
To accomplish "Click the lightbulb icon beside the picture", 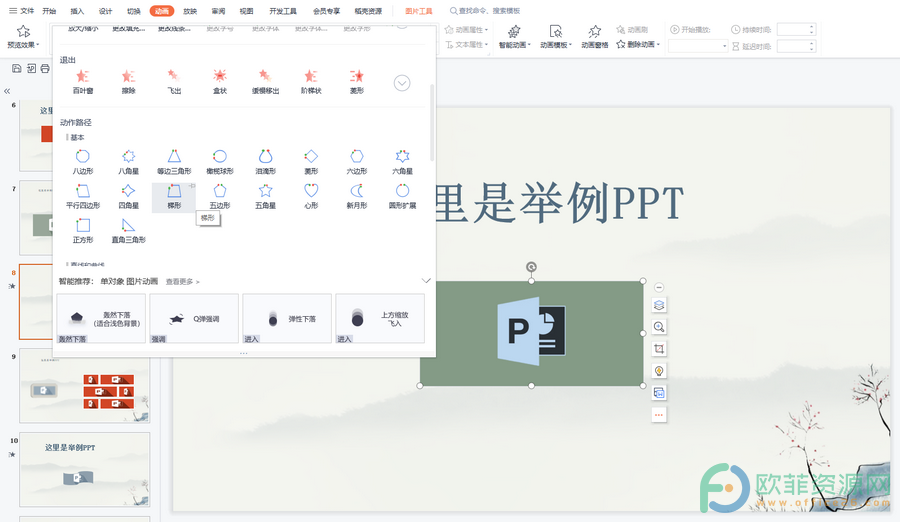I will click(659, 370).
